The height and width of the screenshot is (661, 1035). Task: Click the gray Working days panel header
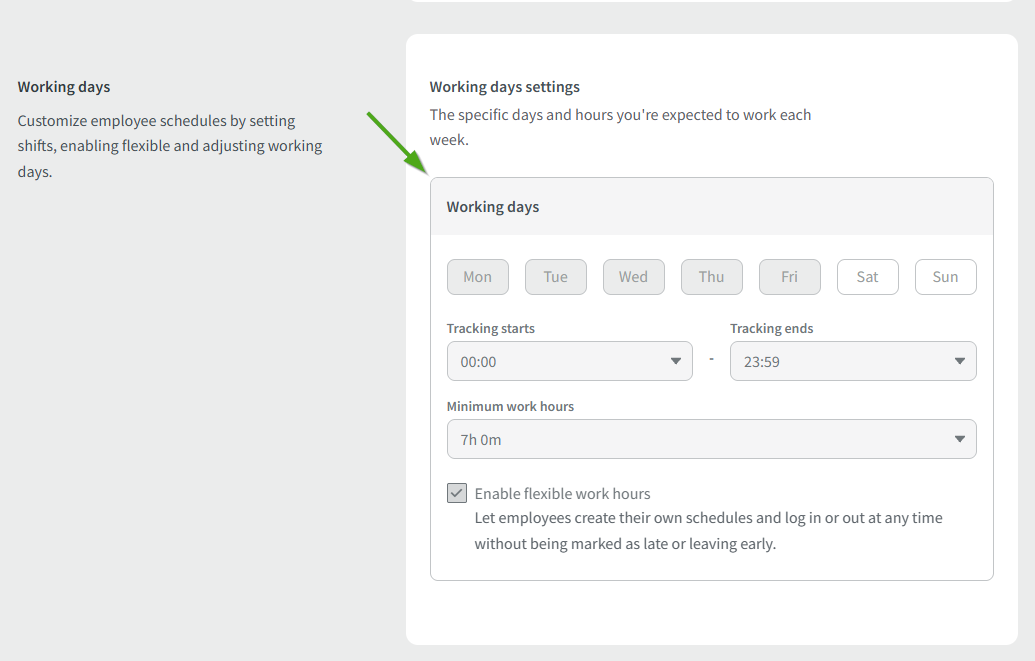(x=711, y=207)
